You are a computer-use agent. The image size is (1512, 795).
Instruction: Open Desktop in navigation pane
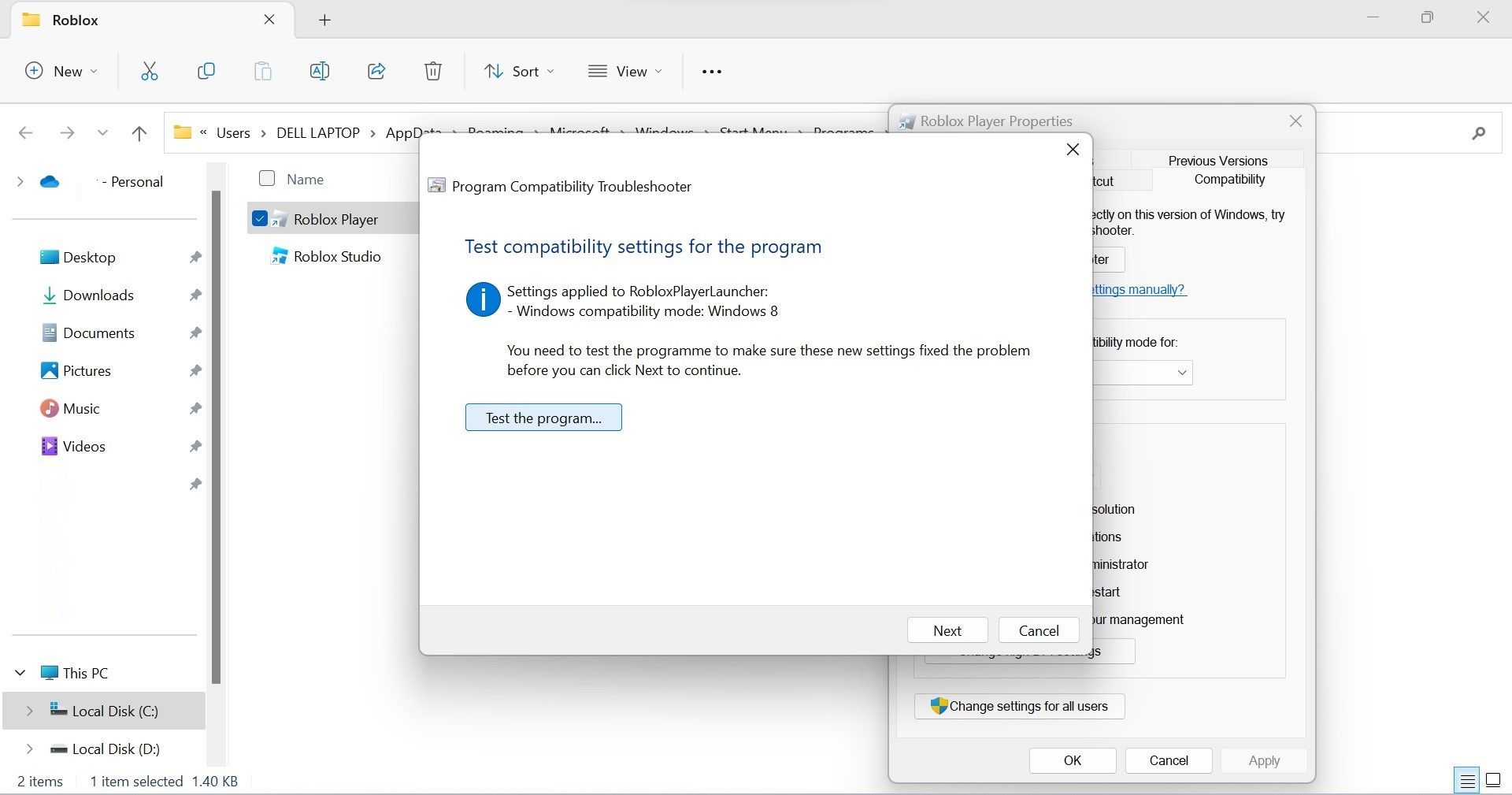click(88, 257)
